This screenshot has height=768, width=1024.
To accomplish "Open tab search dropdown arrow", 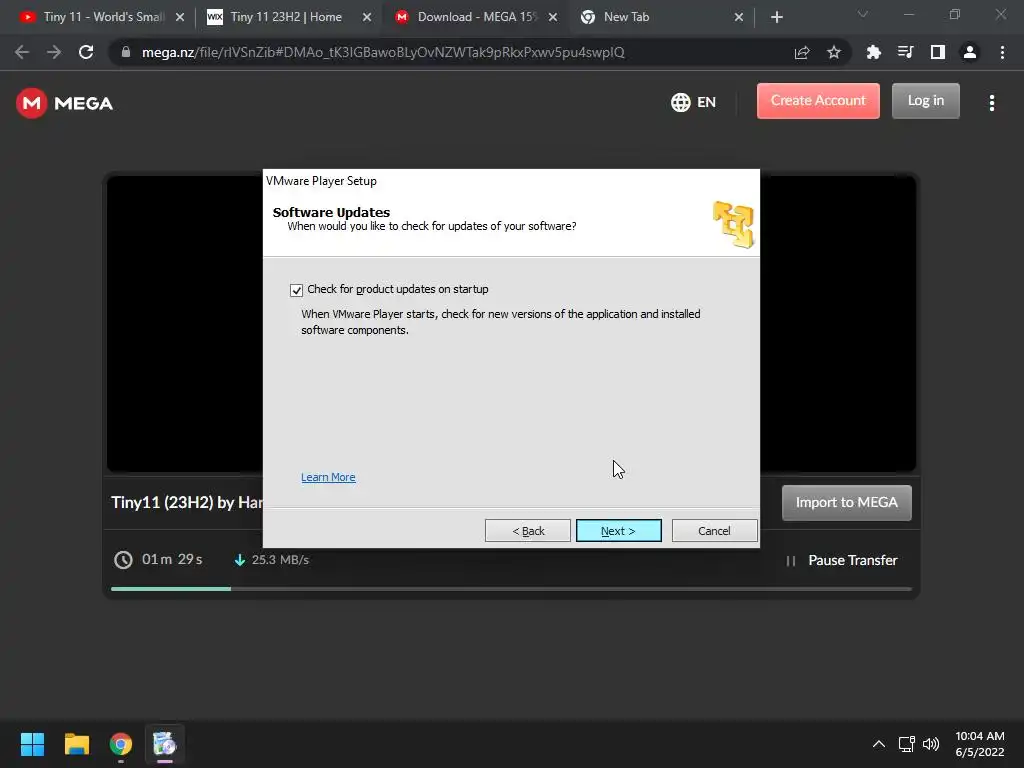I will point(863,14).
